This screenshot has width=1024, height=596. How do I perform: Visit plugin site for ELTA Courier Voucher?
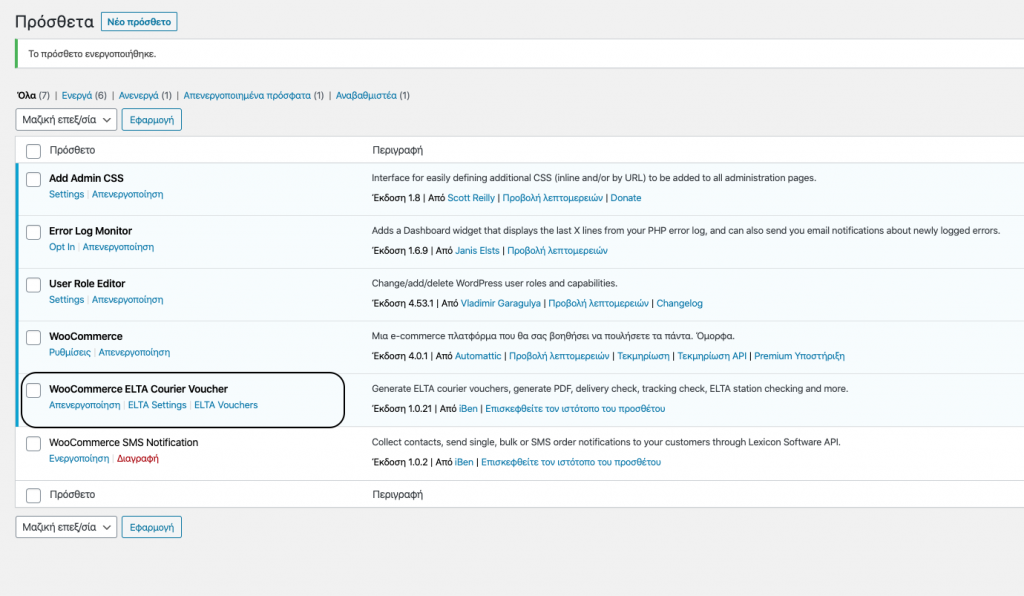[x=575, y=409]
